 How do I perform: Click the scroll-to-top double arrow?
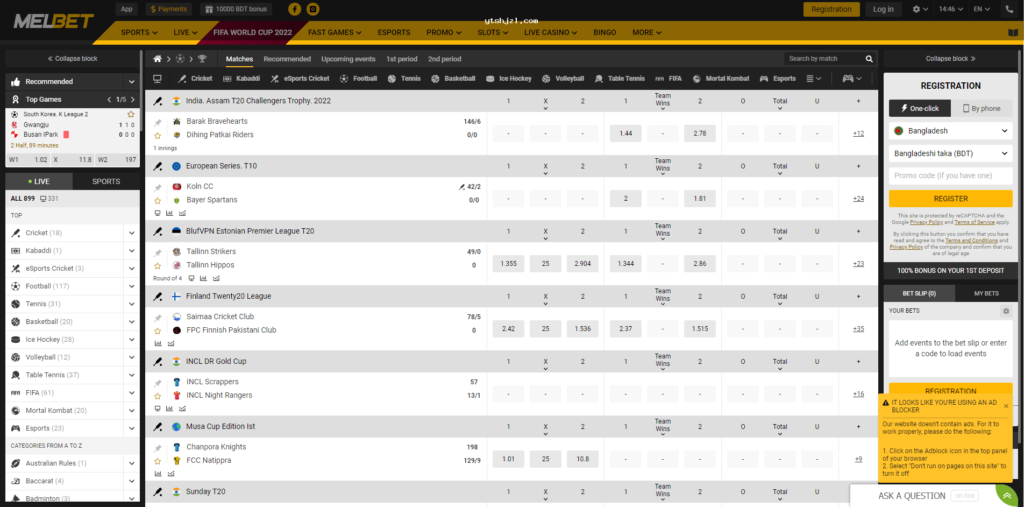(x=1009, y=495)
